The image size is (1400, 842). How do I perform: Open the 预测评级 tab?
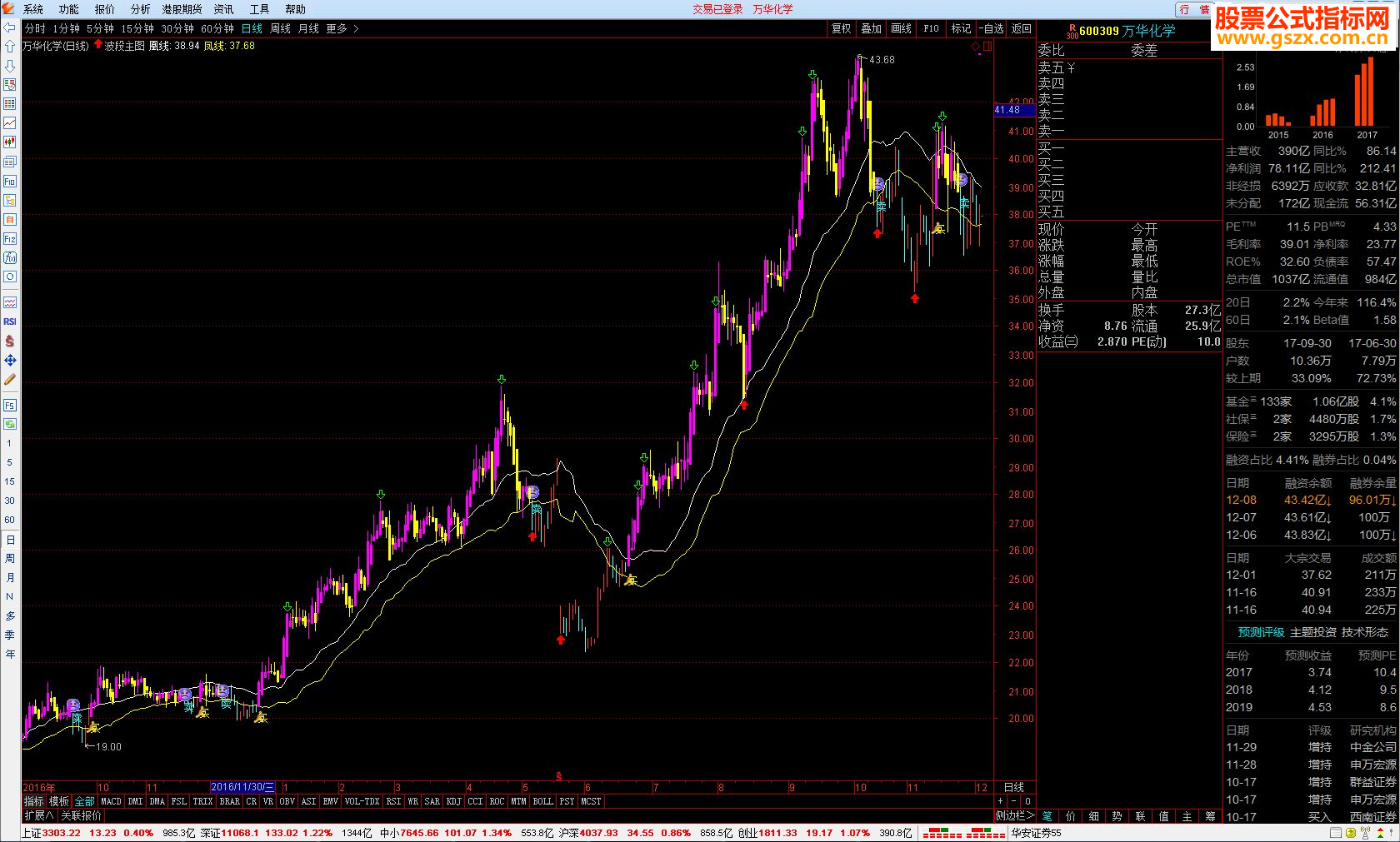click(x=1261, y=632)
